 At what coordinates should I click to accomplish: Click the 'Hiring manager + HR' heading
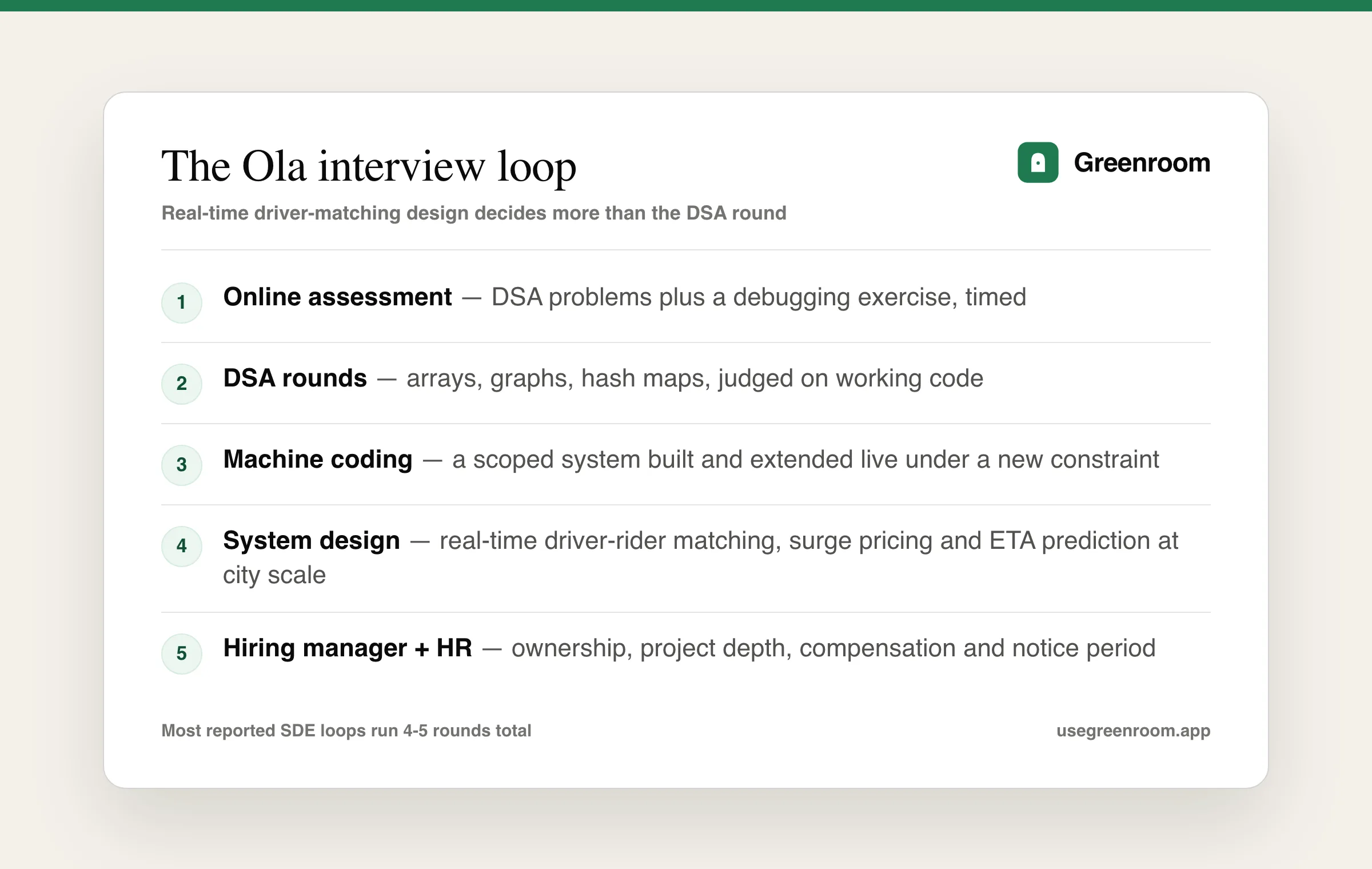click(348, 648)
